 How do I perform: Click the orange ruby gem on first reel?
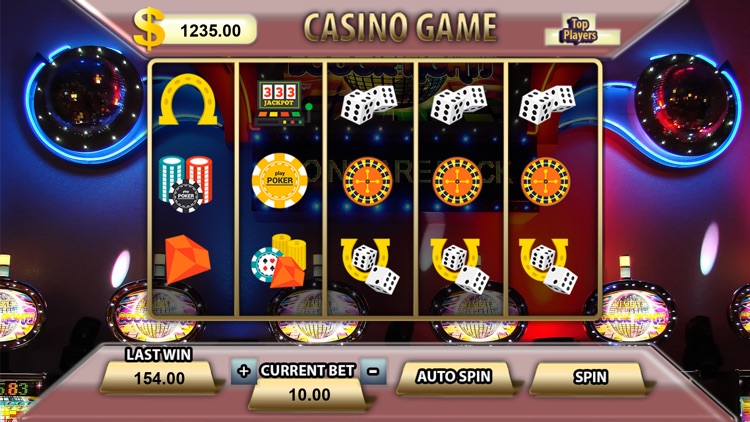188,260
